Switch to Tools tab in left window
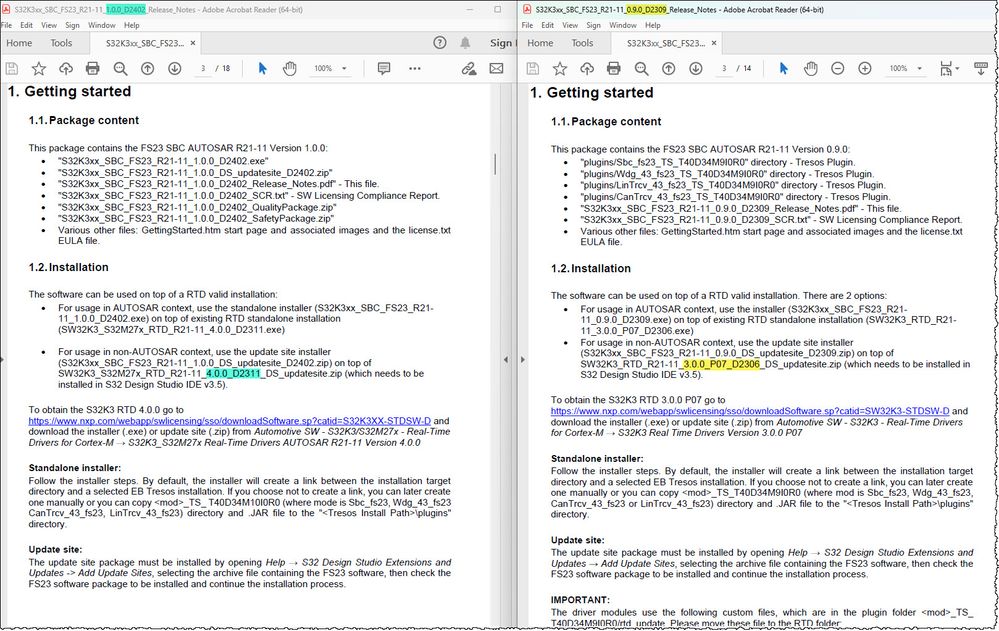 tap(61, 43)
